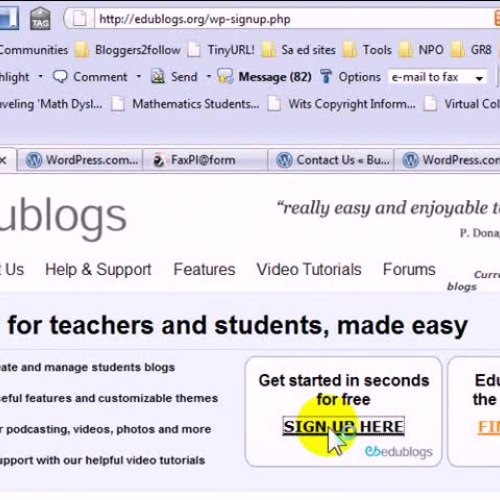Click the 'features and customizable themes' text

pyautogui.click(x=121, y=398)
